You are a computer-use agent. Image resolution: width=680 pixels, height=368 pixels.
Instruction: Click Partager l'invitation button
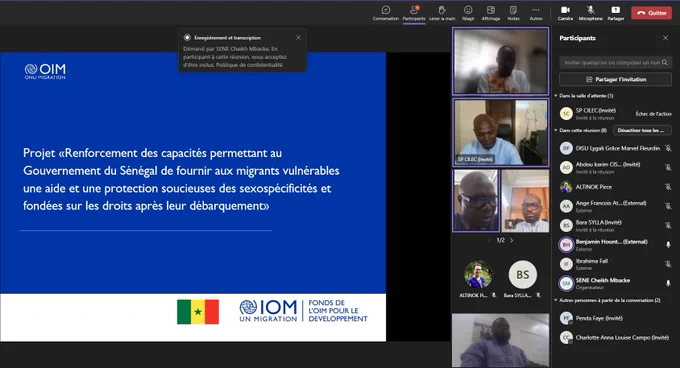click(x=615, y=79)
